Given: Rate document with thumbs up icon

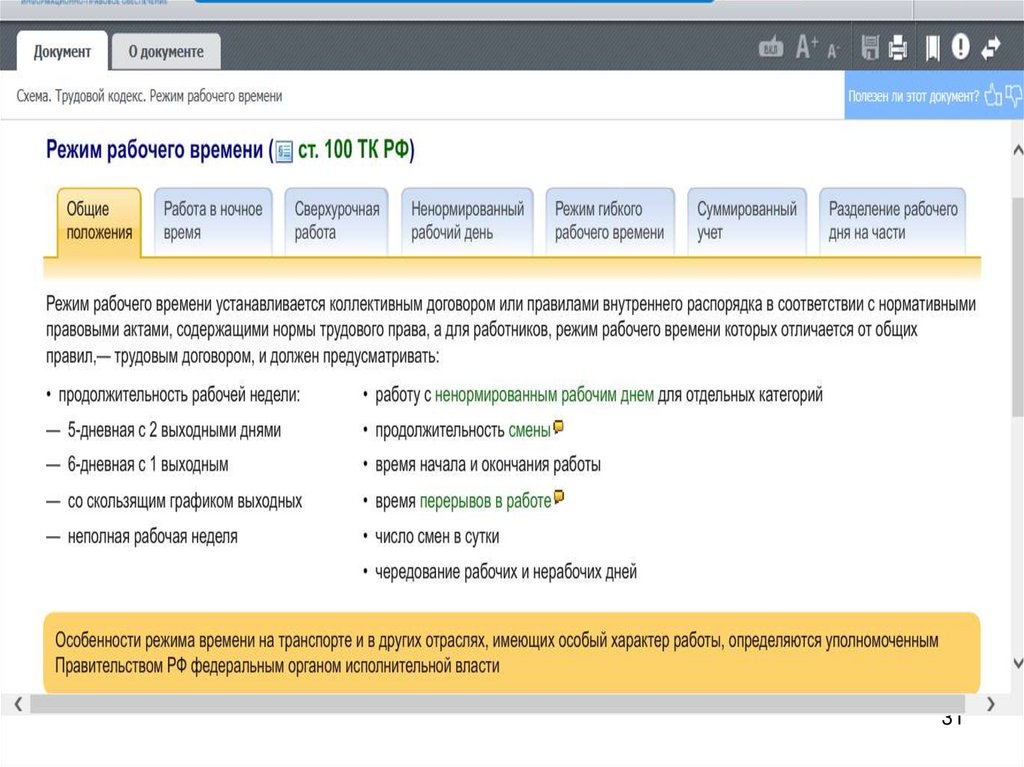Looking at the screenshot, I should click(x=993, y=95).
